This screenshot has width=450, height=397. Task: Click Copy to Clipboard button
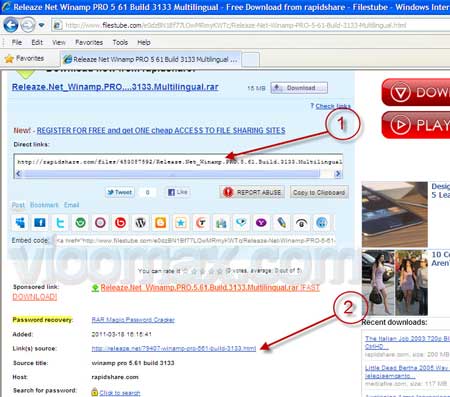click(319, 193)
